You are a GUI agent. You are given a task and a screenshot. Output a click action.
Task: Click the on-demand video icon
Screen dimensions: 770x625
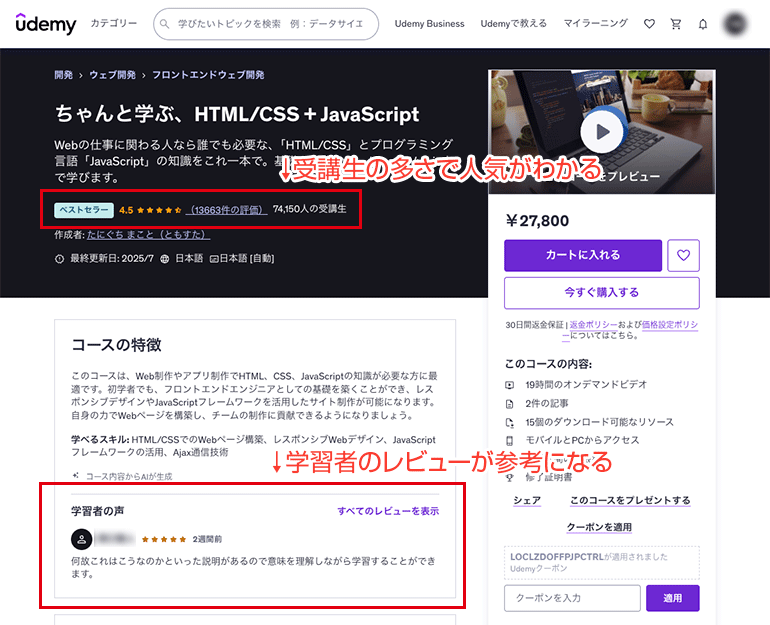510,385
